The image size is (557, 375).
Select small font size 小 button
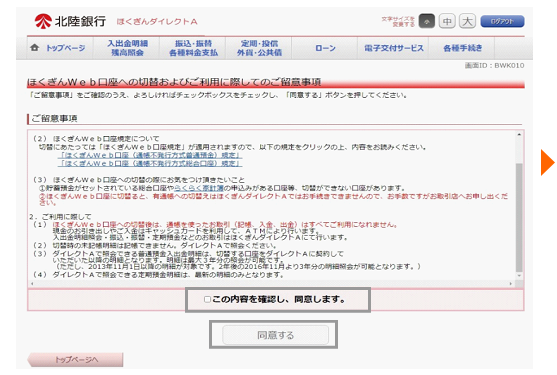click(427, 21)
